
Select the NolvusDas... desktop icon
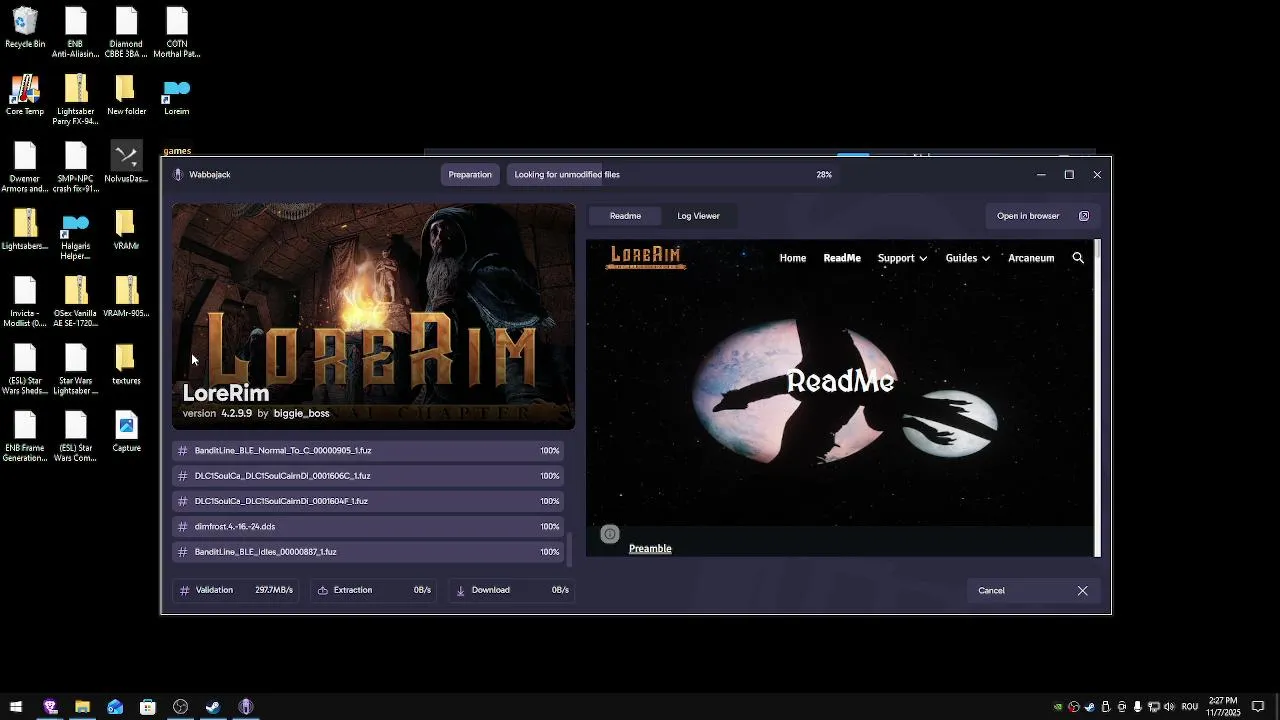(x=126, y=162)
